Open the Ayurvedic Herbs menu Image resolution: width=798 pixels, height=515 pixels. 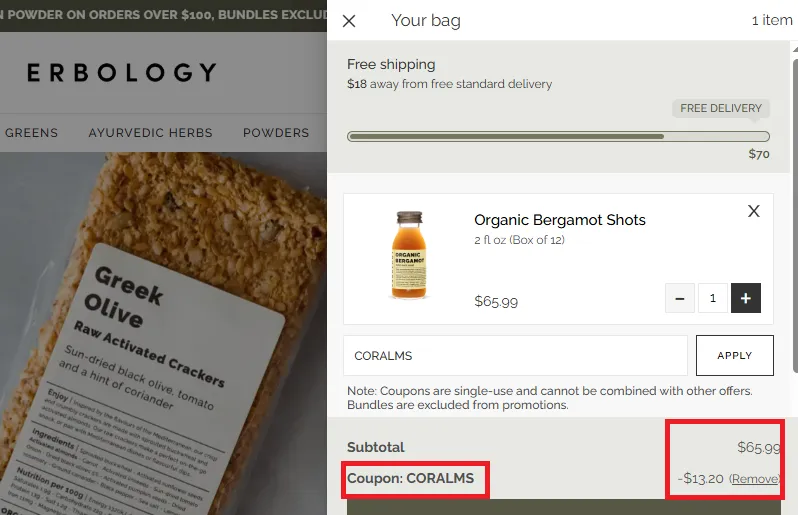(151, 133)
